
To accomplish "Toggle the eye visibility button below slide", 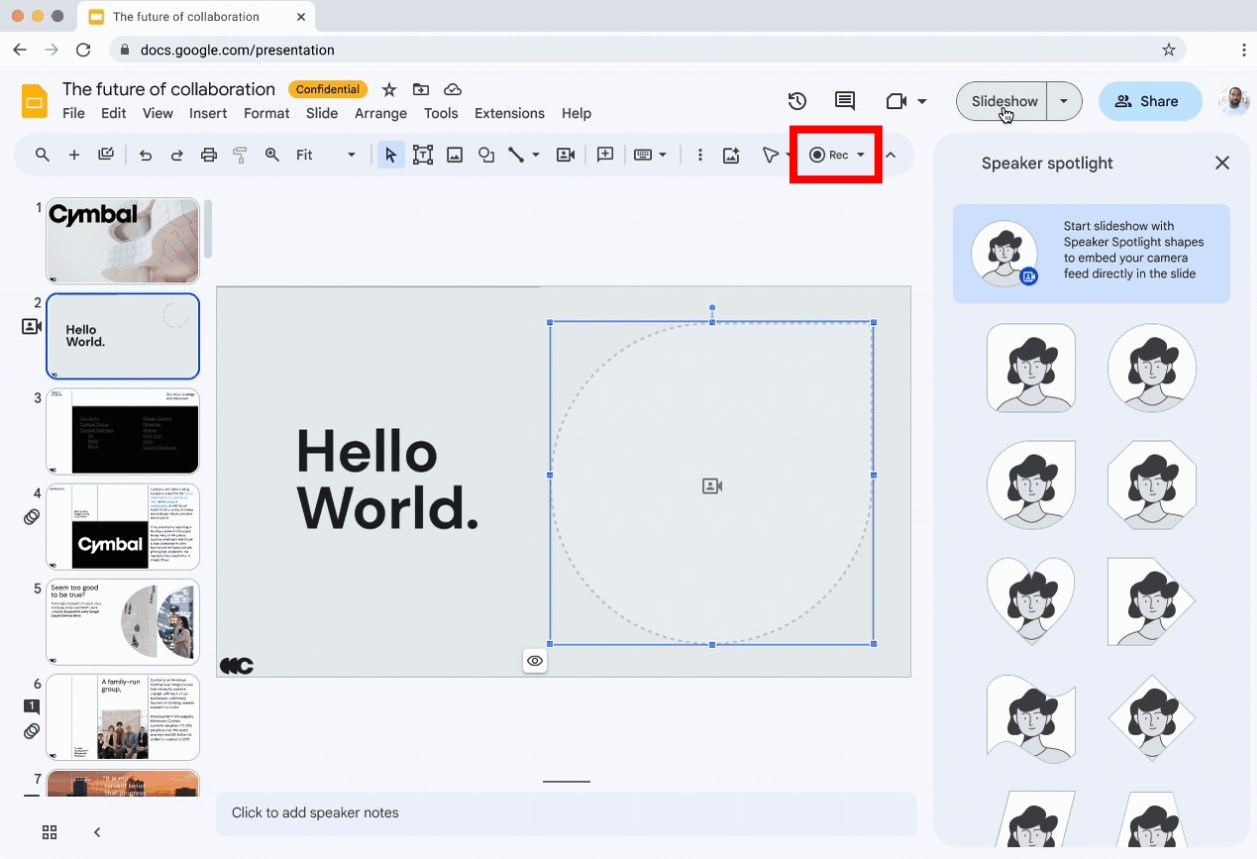I will pos(535,661).
